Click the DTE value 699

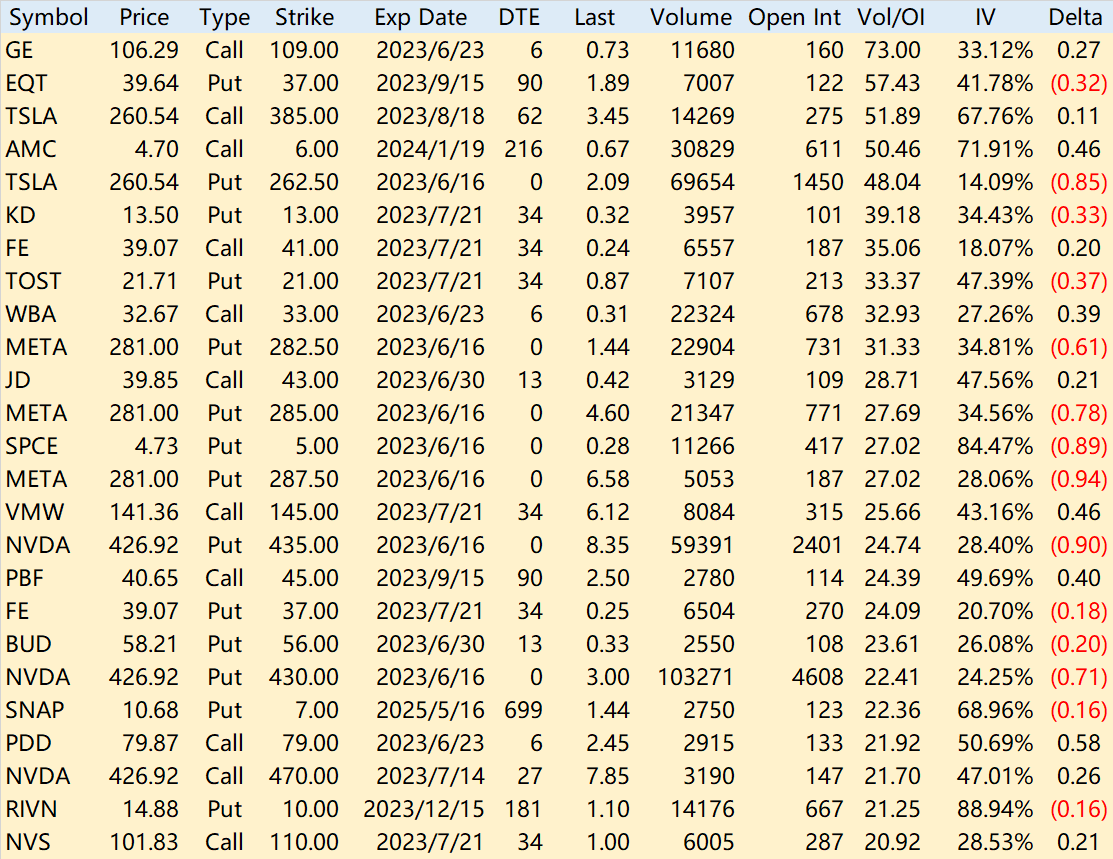pyautogui.click(x=524, y=710)
